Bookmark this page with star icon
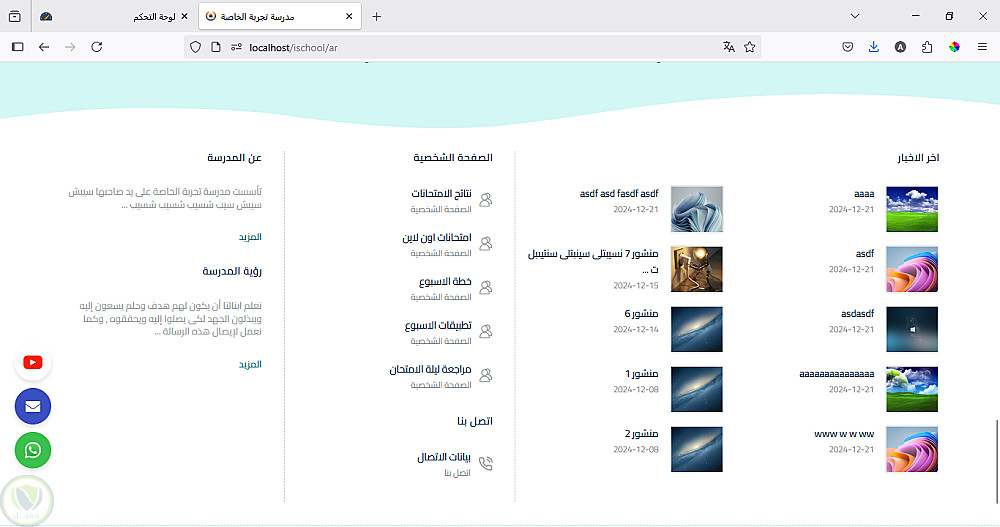 [x=749, y=47]
